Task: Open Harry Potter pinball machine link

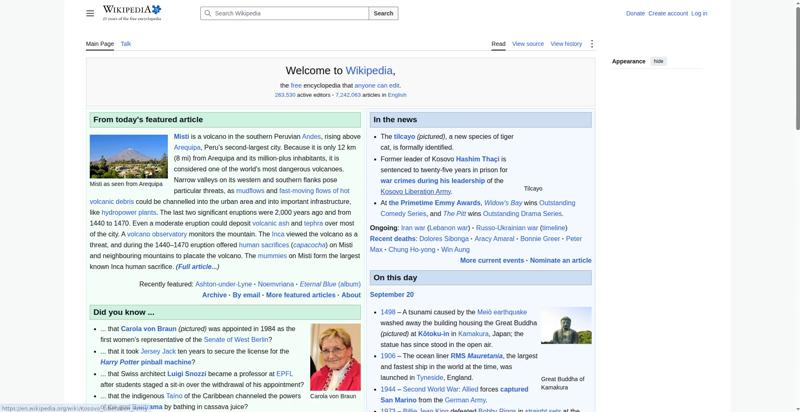Action: click(146, 362)
